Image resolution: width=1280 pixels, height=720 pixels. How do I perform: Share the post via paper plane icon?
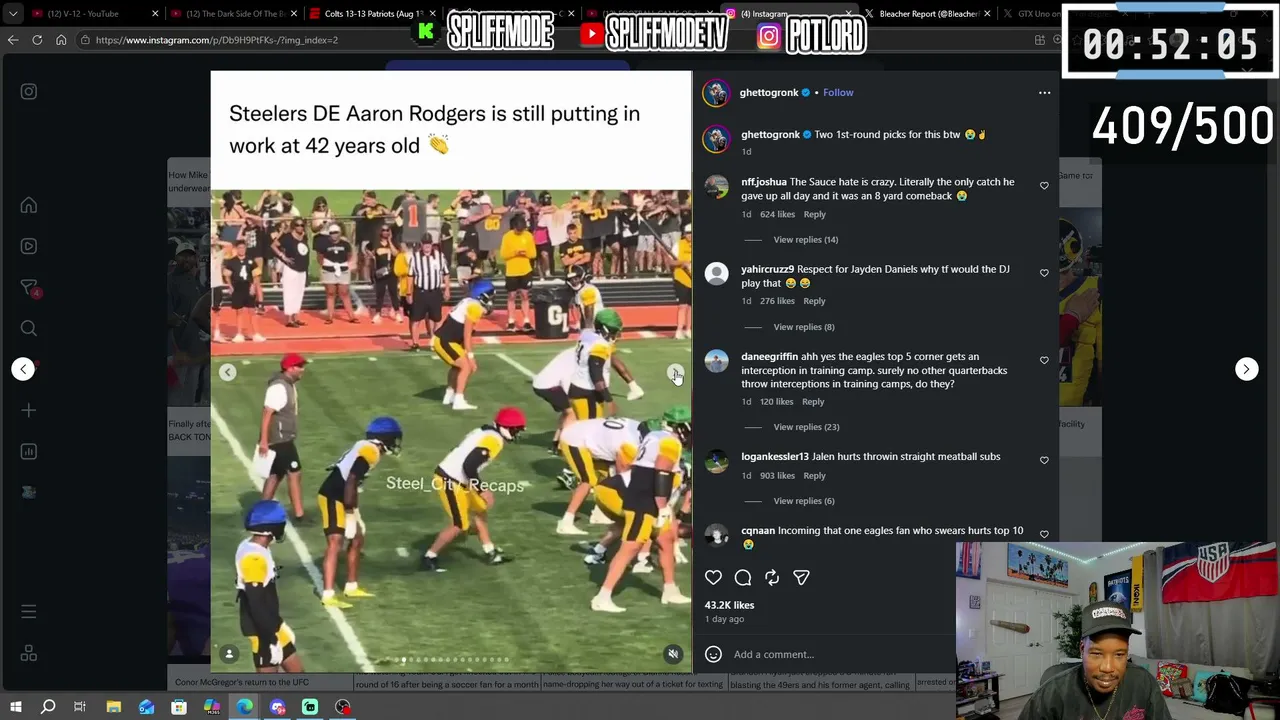801,577
